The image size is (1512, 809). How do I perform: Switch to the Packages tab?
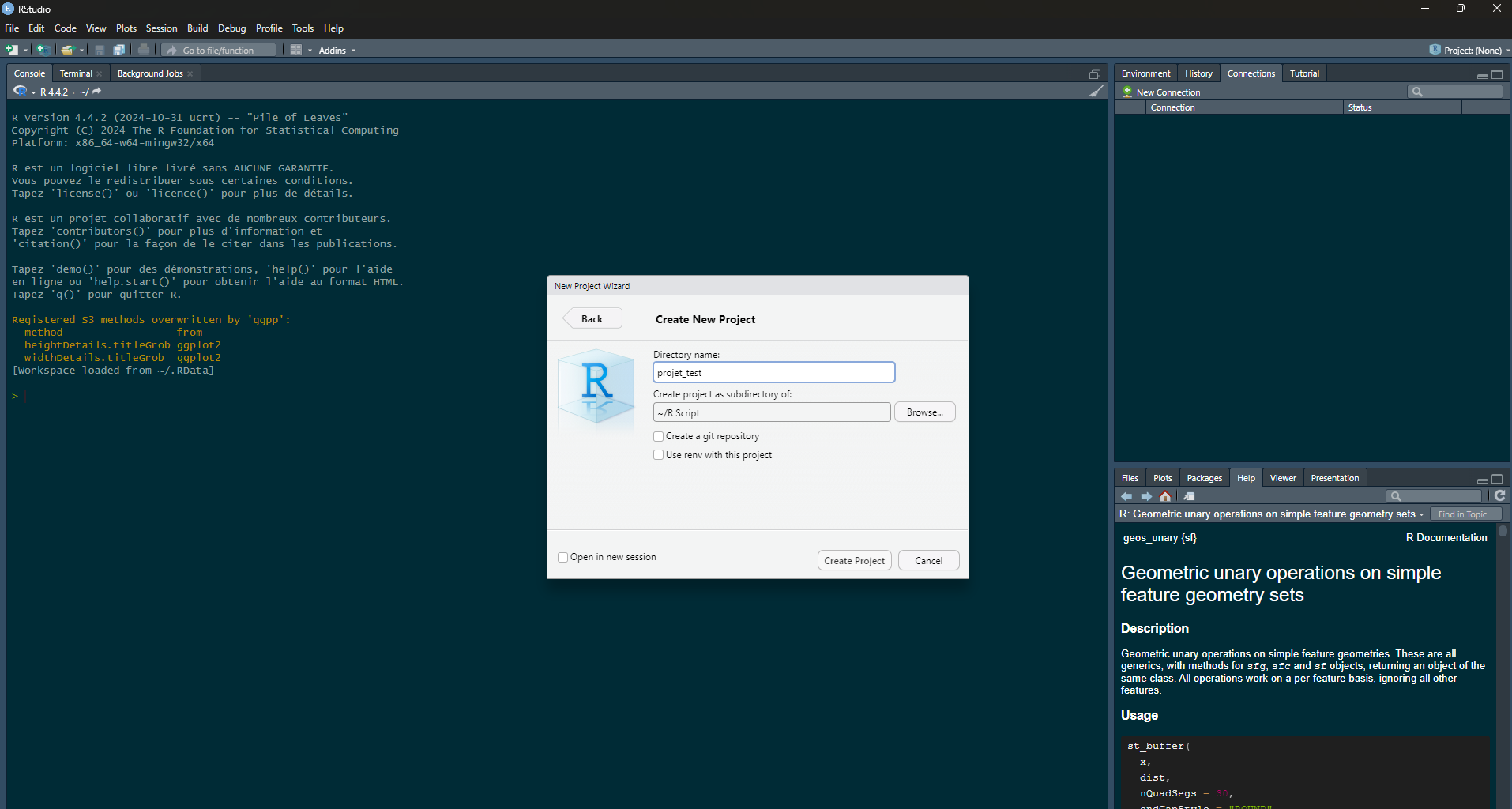pyautogui.click(x=1204, y=478)
